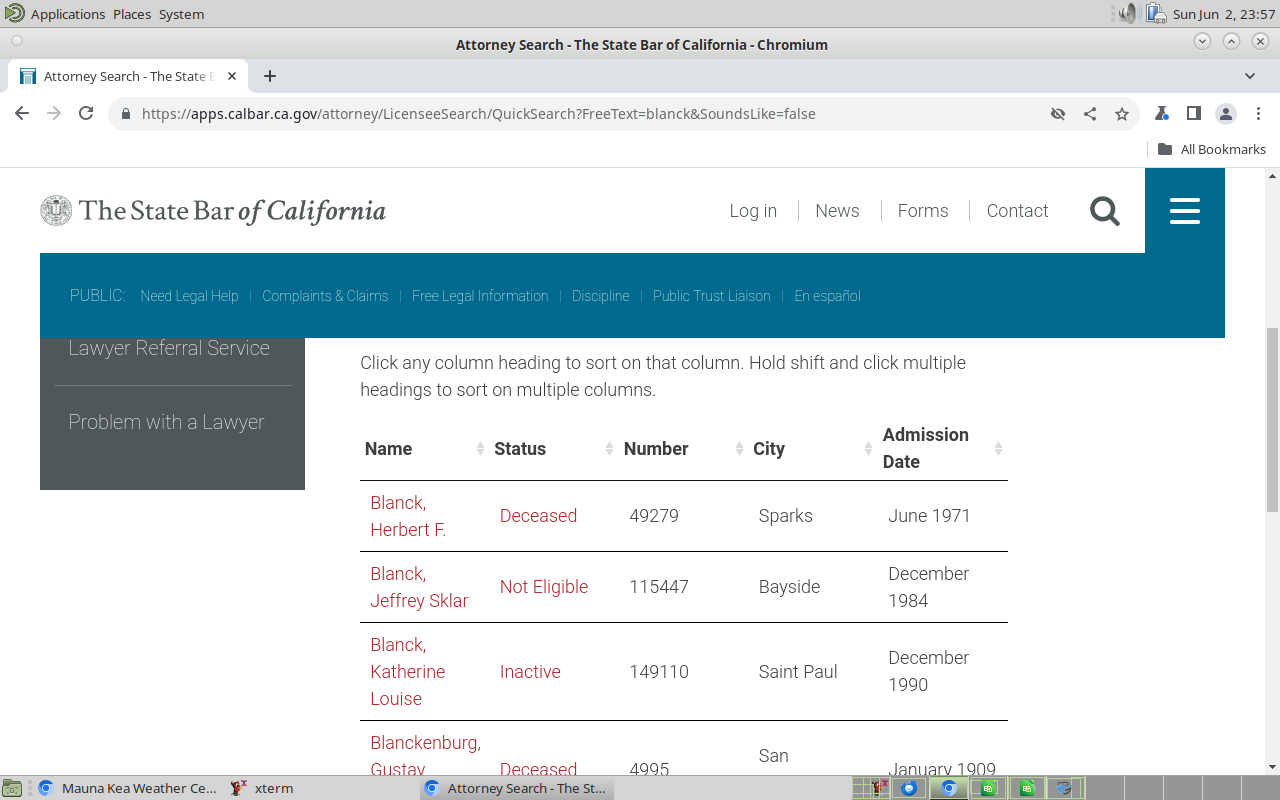Click the Inactive status text
This screenshot has height=800, width=1280.
[530, 672]
